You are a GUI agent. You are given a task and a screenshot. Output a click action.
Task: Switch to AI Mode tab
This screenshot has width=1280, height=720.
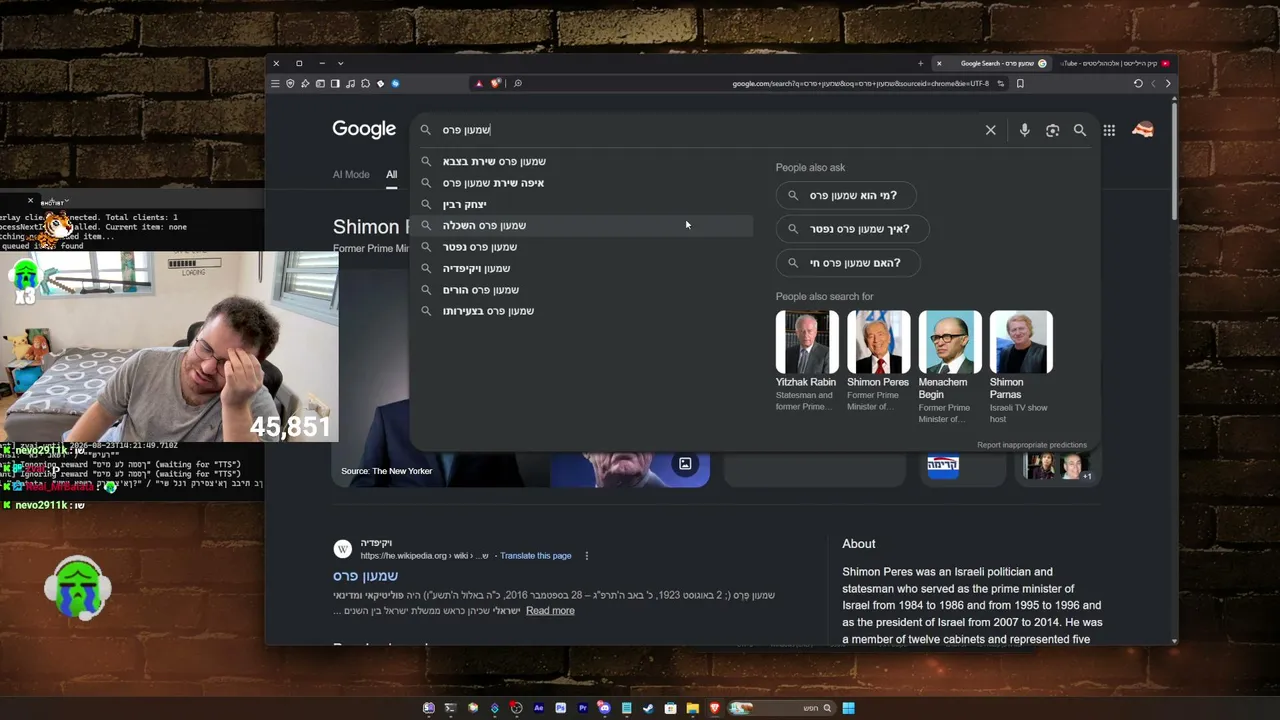(x=351, y=175)
